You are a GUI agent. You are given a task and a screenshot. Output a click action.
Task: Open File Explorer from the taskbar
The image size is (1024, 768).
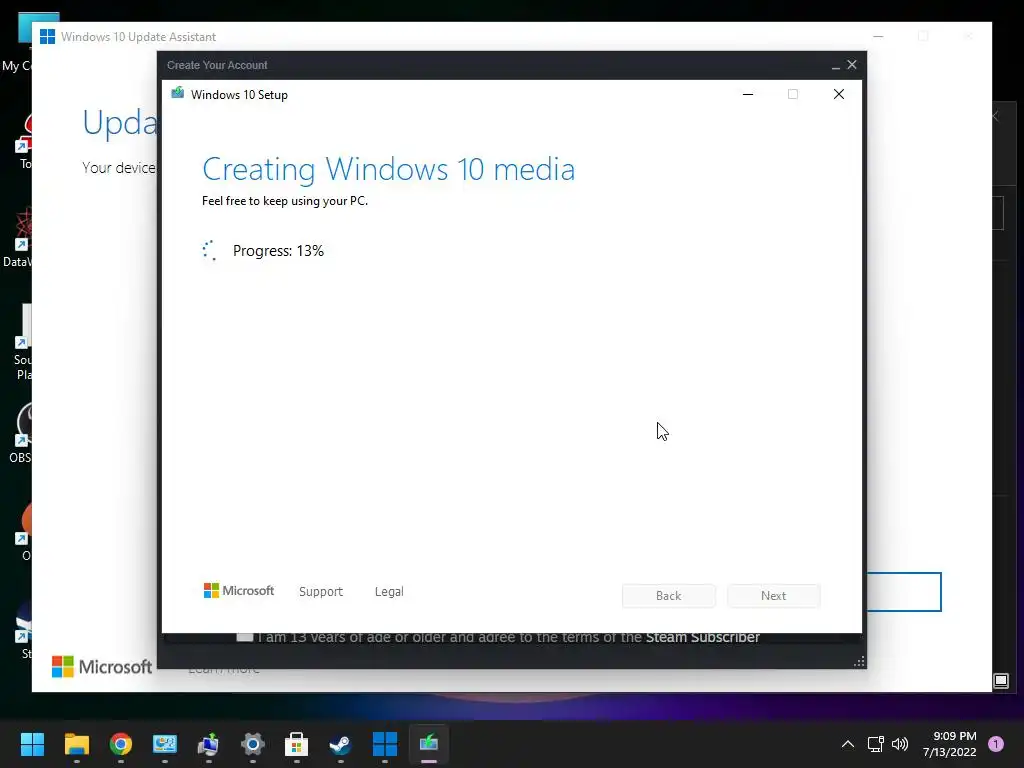coord(76,743)
